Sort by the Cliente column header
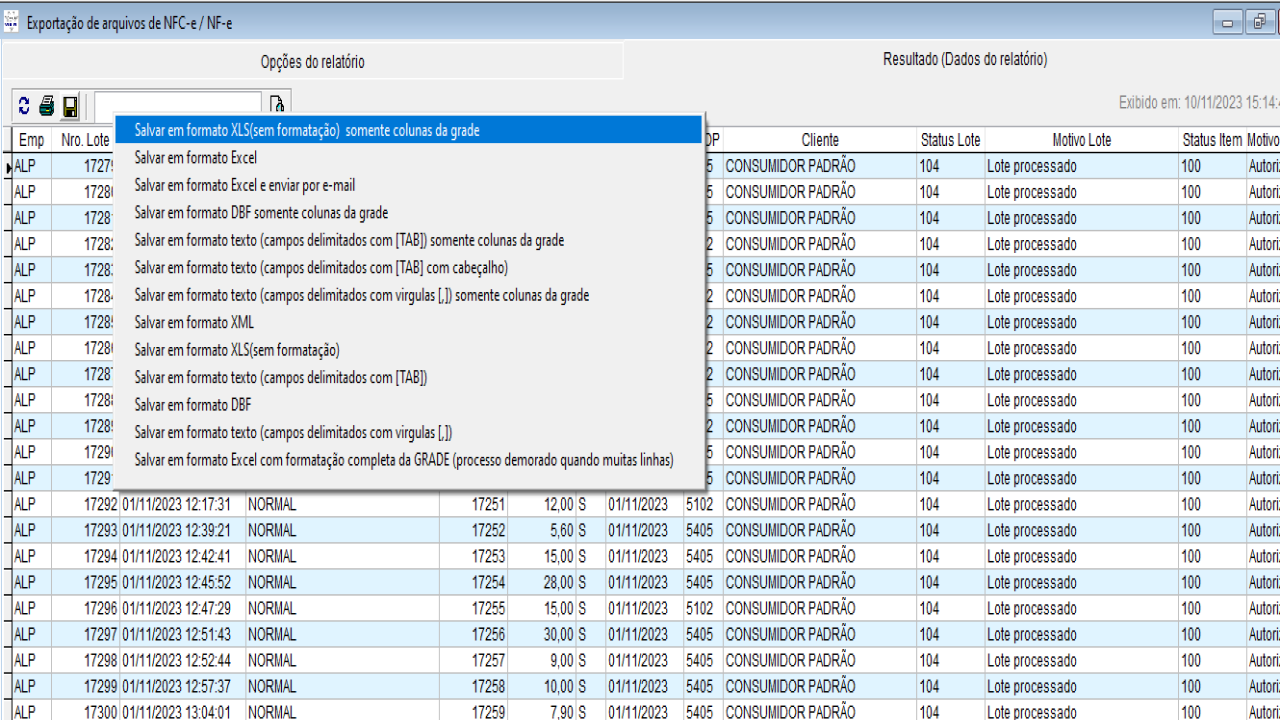This screenshot has height=720, width=1280. coord(820,140)
